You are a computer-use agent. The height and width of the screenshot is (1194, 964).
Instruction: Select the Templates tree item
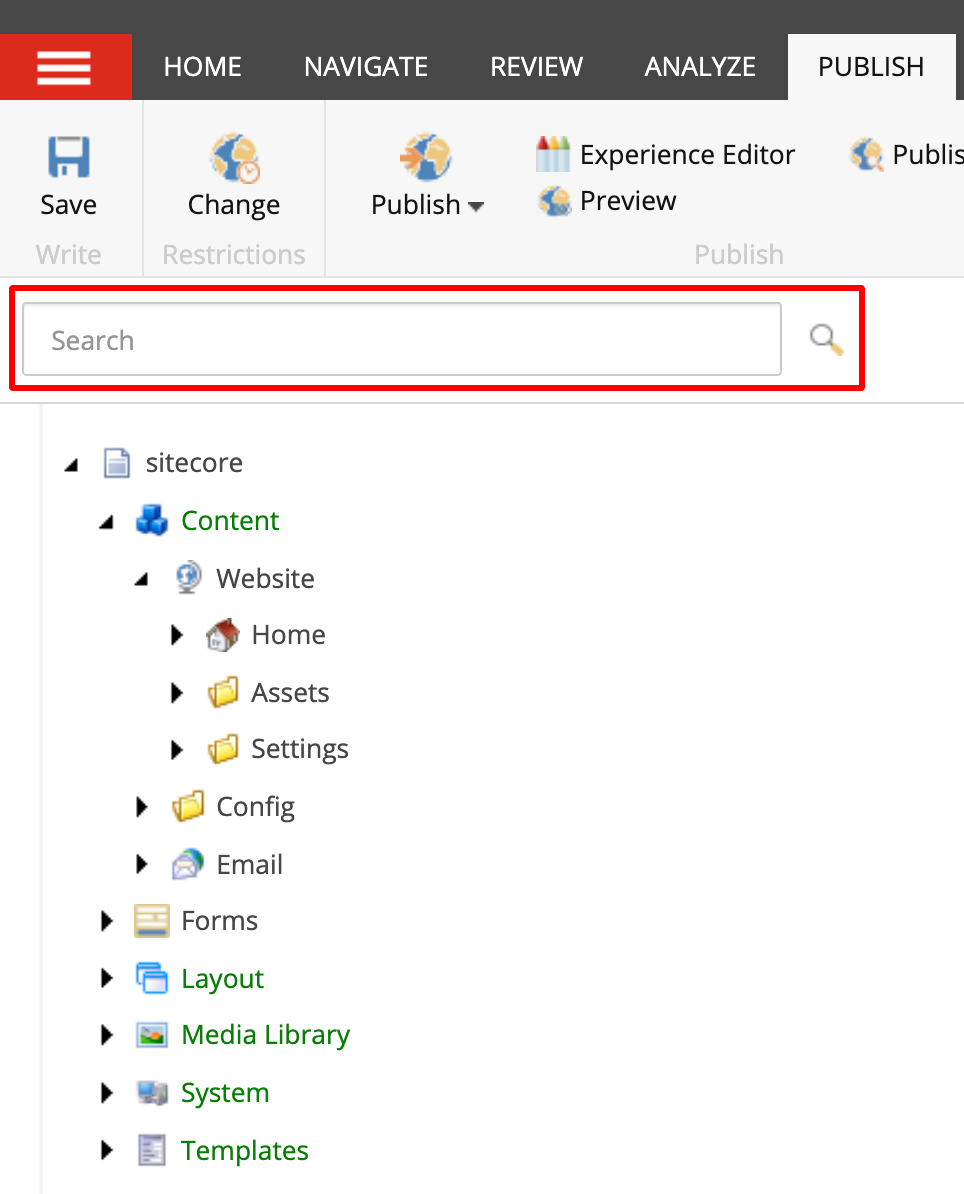coord(244,1151)
